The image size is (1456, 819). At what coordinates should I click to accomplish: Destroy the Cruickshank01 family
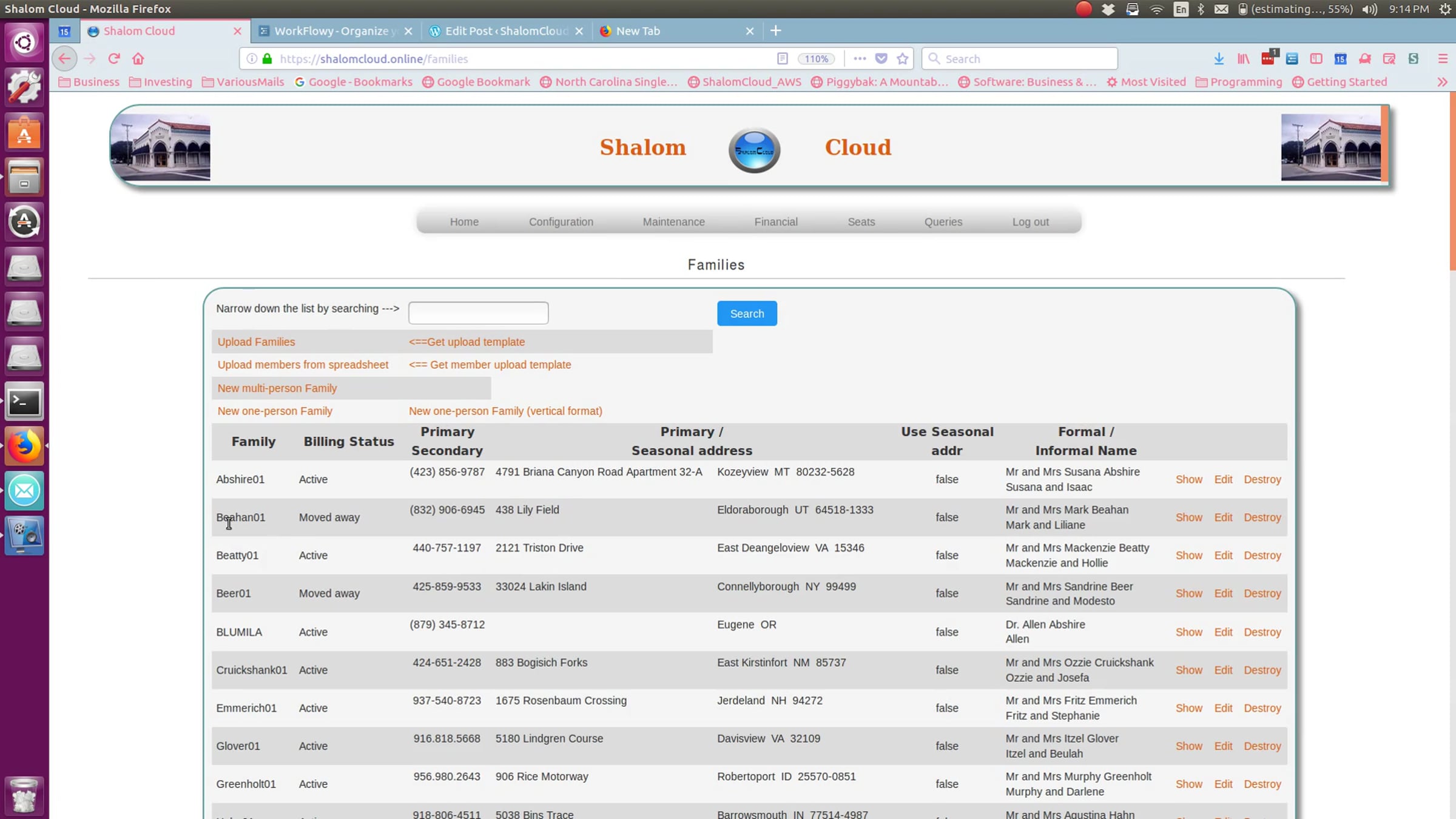pos(1262,670)
